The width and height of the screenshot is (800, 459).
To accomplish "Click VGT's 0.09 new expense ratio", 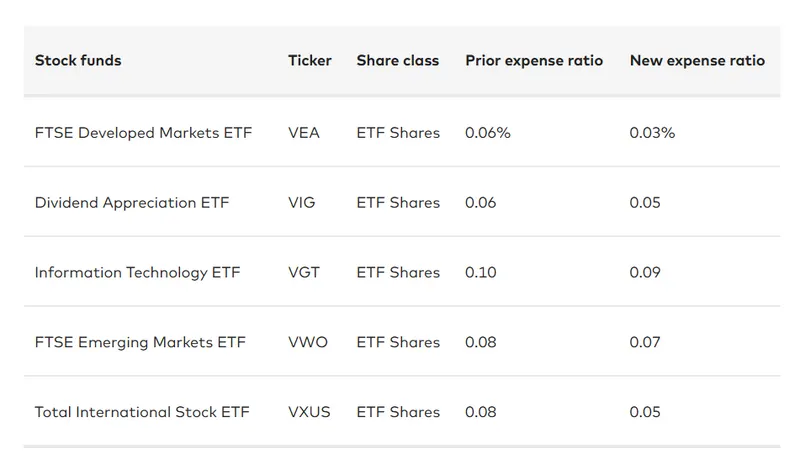I will (645, 273).
